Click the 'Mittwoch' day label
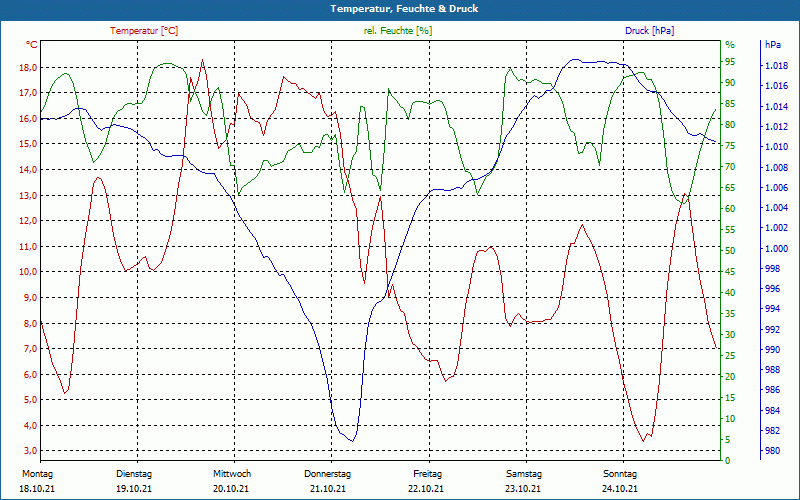The image size is (800, 500). point(232,474)
